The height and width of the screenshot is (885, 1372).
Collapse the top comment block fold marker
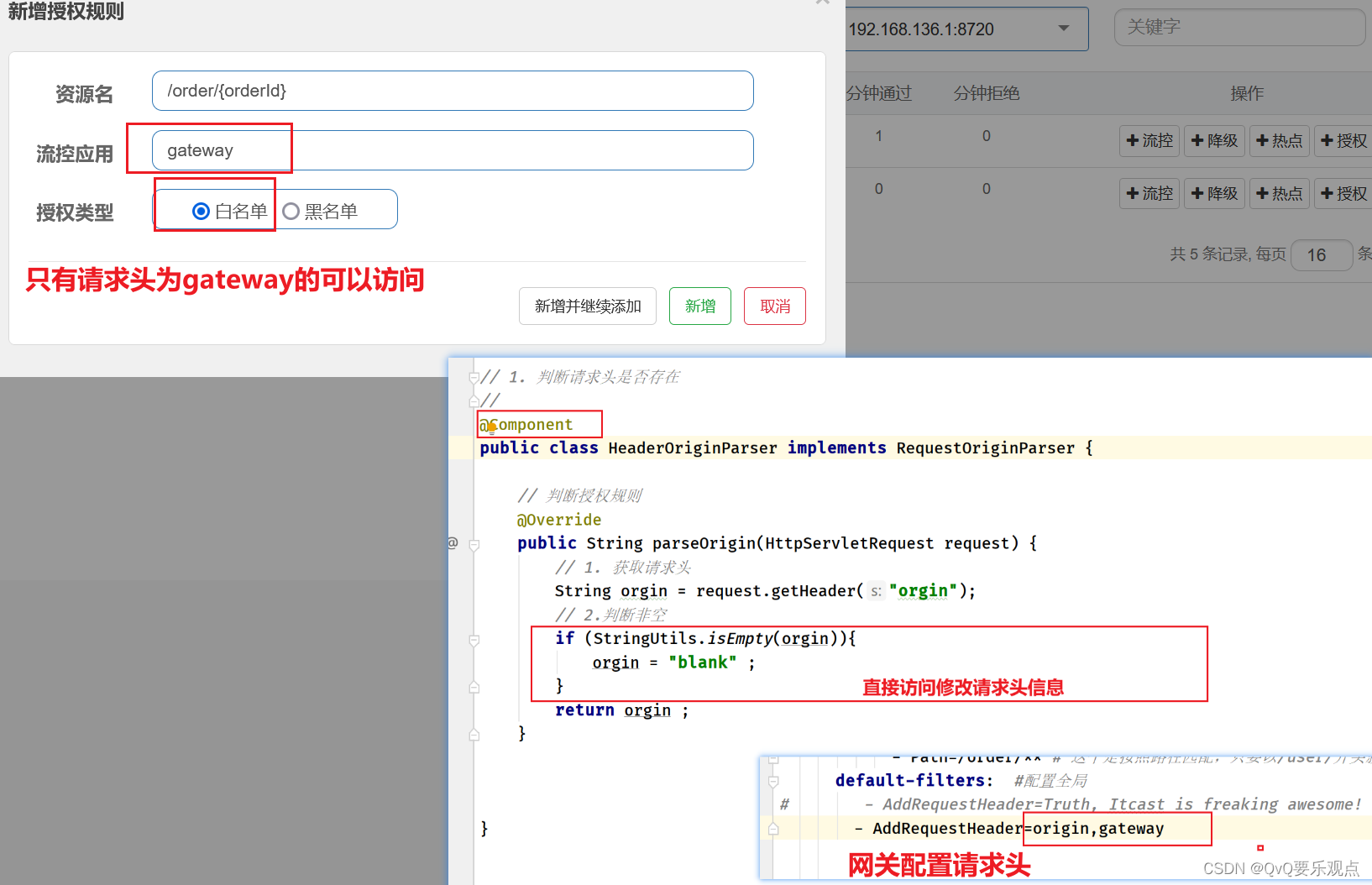[474, 378]
